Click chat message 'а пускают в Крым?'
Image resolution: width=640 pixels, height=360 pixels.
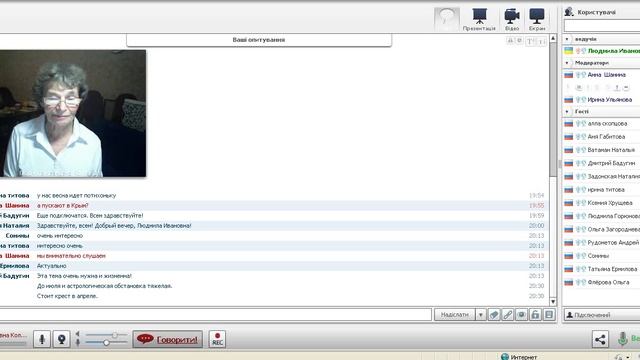click(62, 205)
